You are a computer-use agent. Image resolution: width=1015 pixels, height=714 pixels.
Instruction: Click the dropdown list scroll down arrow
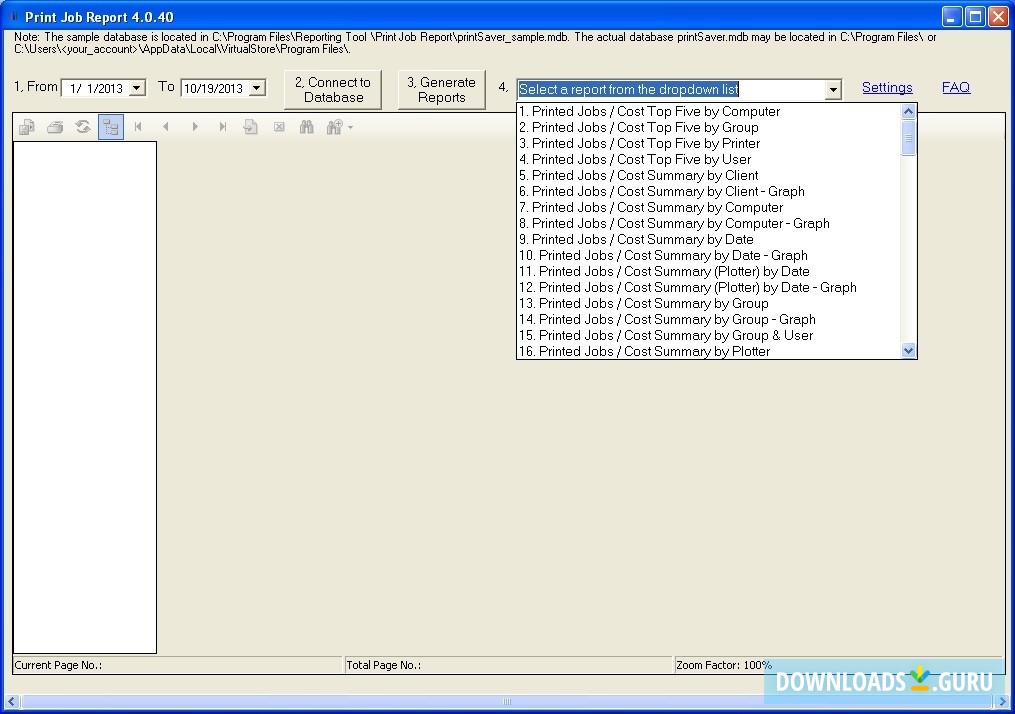click(x=908, y=350)
